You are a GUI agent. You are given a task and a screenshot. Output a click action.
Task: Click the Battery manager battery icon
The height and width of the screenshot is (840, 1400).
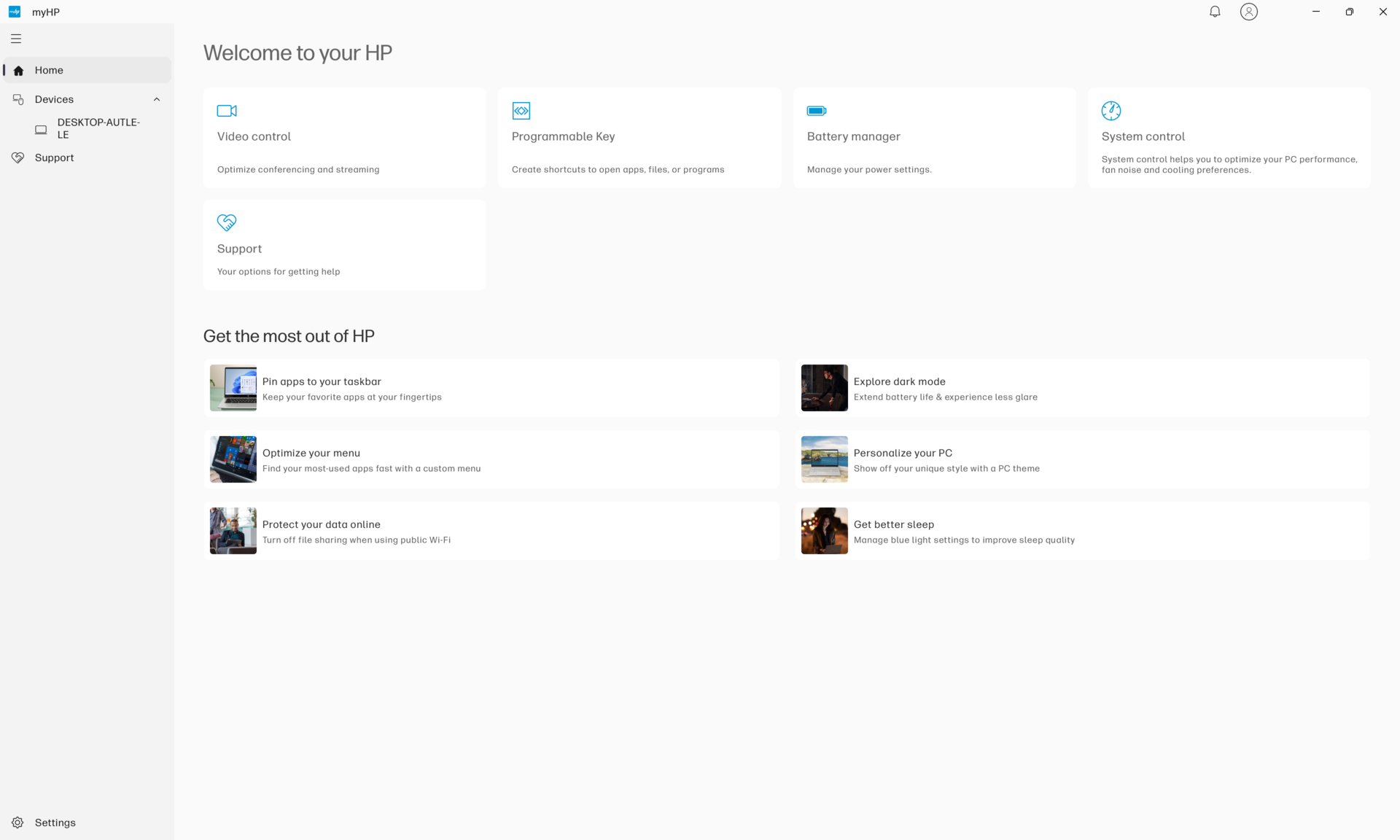[x=816, y=111]
